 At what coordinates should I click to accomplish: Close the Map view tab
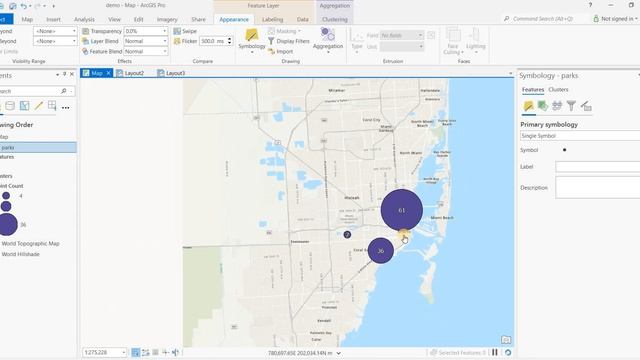[108, 73]
